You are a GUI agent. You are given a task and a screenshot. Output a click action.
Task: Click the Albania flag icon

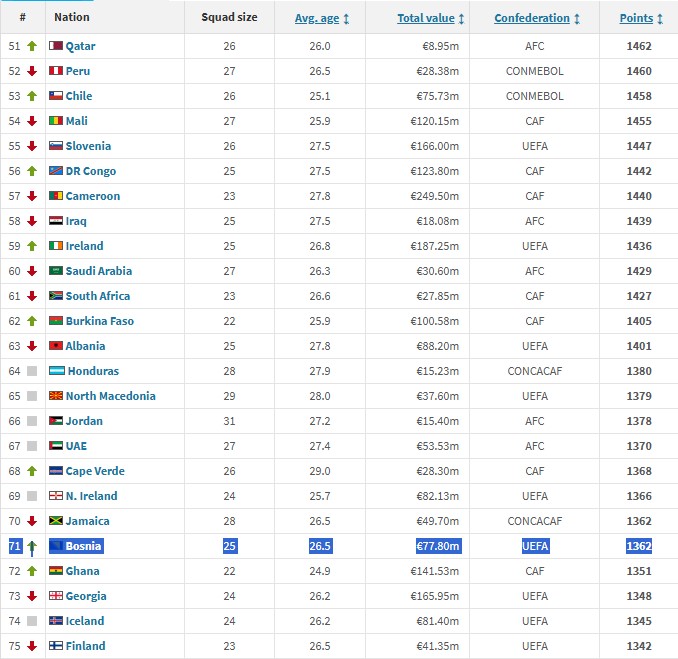point(56,345)
